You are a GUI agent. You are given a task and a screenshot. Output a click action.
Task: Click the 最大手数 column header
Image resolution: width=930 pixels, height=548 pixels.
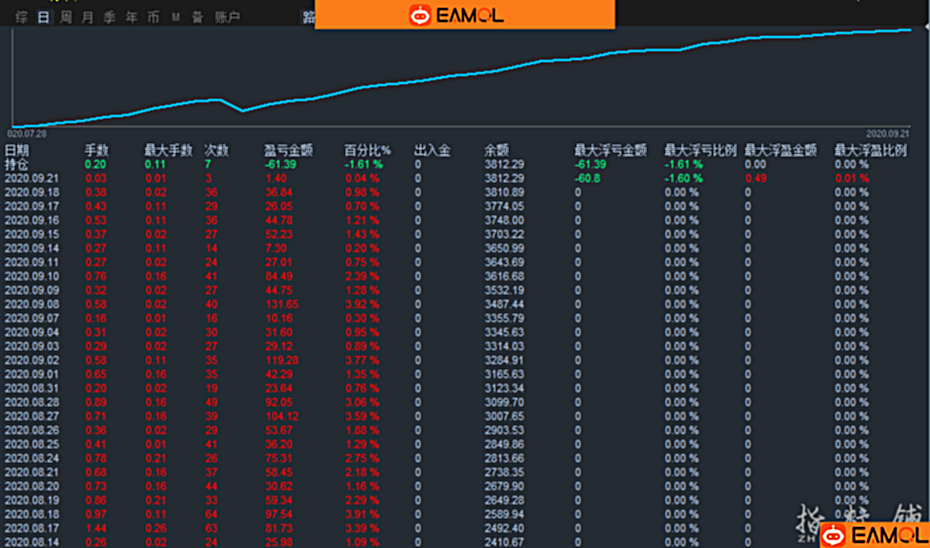coord(168,151)
